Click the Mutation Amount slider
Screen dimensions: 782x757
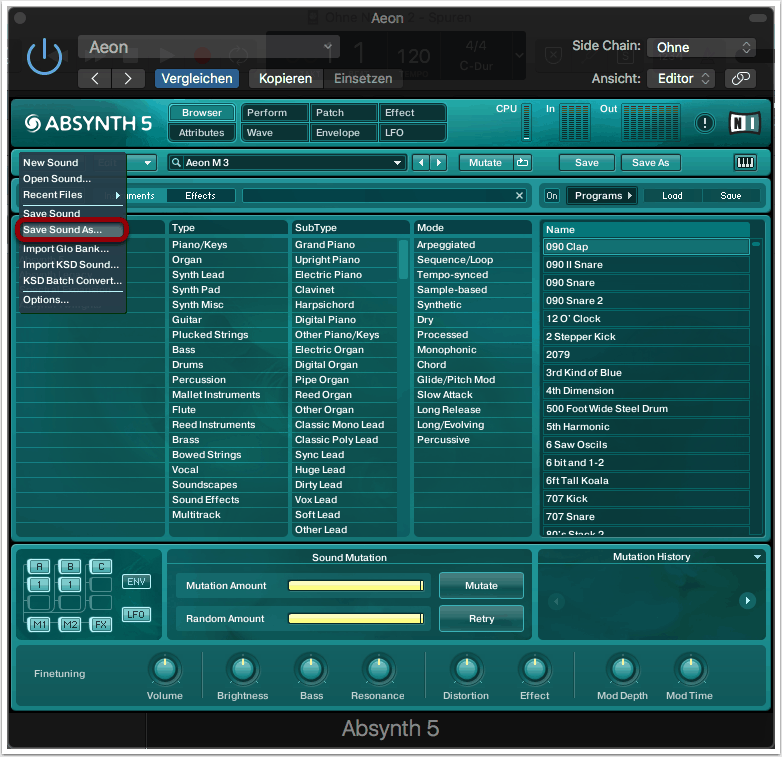tap(355, 586)
